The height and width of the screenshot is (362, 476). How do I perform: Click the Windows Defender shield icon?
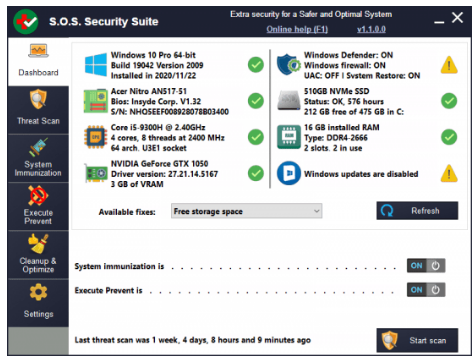click(x=289, y=65)
